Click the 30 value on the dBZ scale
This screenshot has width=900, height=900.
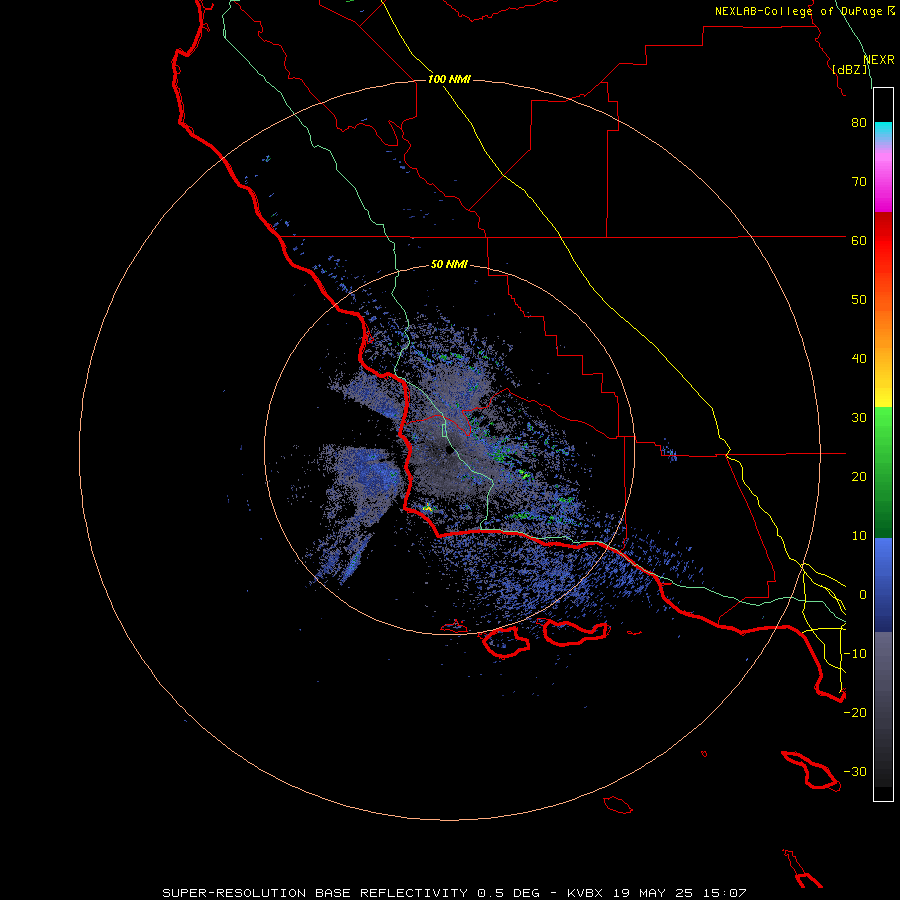click(859, 418)
